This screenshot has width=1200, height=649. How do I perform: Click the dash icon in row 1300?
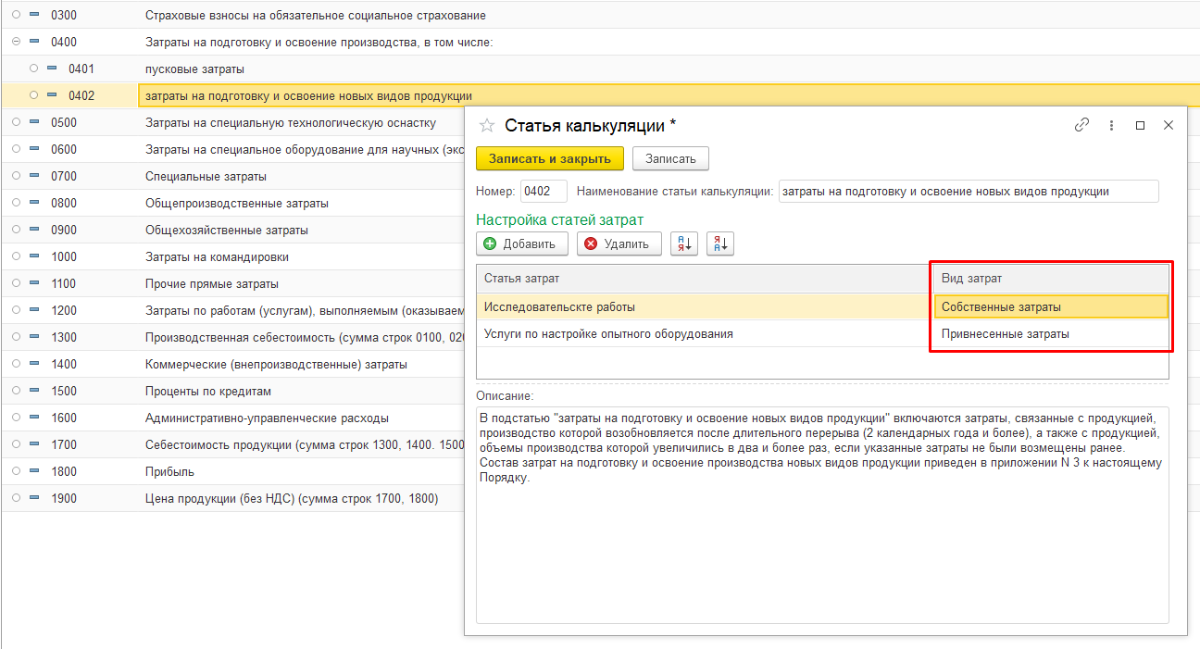pos(34,337)
